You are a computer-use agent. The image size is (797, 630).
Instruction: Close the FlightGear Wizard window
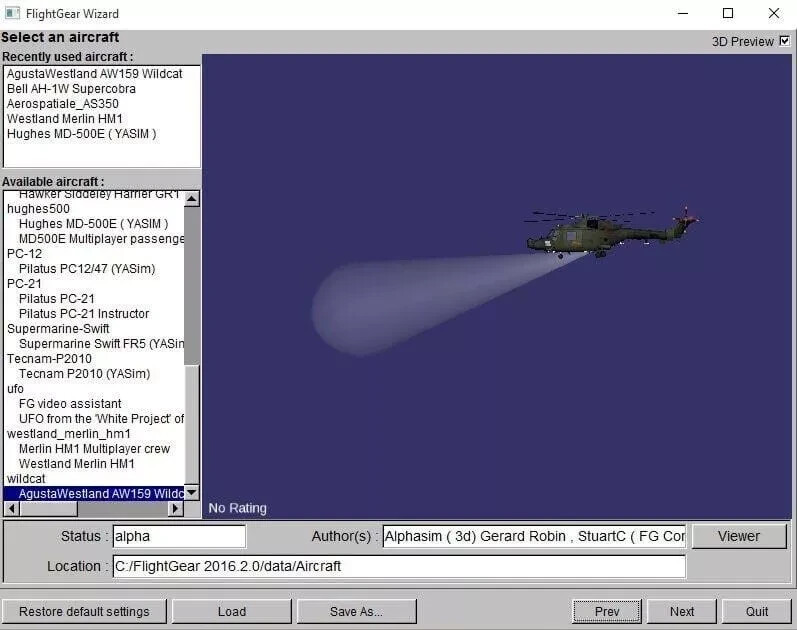pyautogui.click(x=773, y=13)
